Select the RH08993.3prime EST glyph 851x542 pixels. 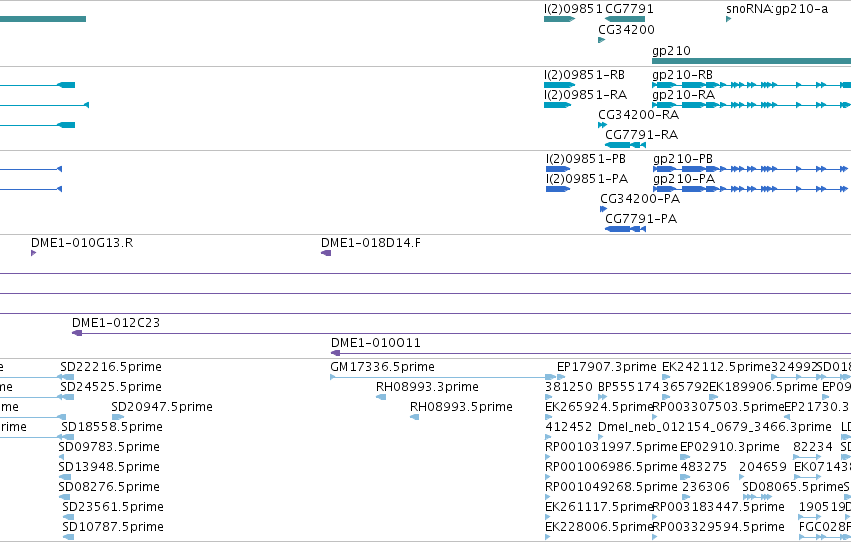(381, 397)
